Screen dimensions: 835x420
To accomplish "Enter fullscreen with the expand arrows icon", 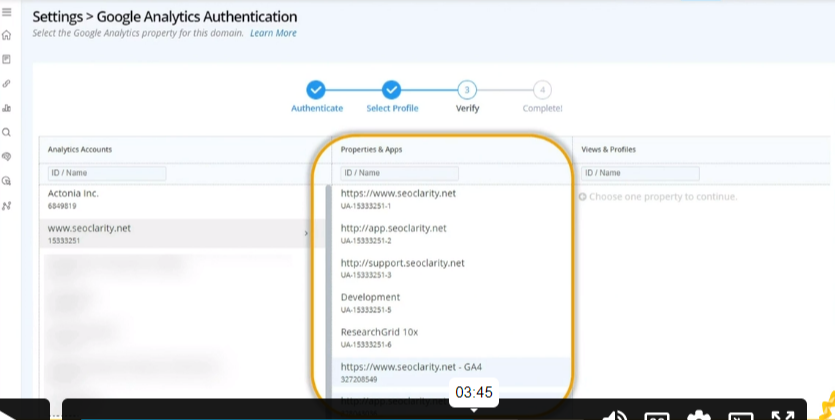I will [783, 414].
